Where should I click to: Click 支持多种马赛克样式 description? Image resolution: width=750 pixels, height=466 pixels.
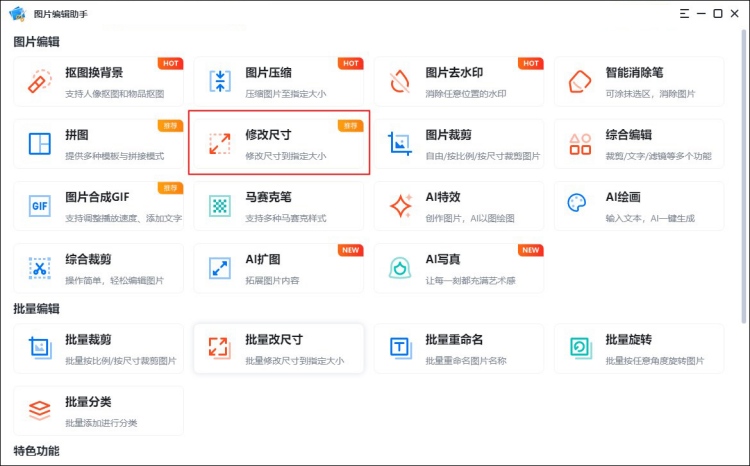286,218
